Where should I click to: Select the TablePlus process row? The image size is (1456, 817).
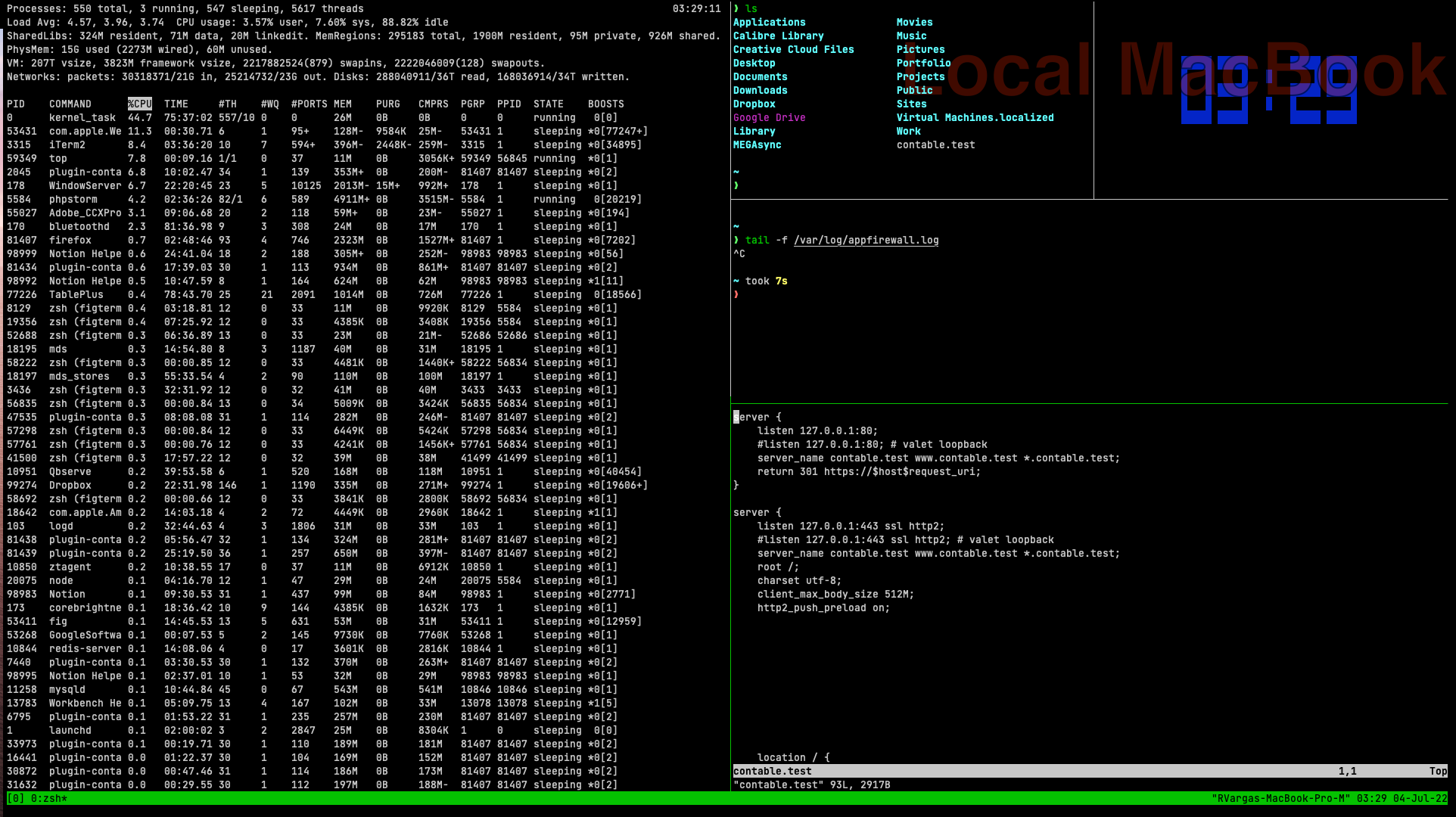click(325, 294)
